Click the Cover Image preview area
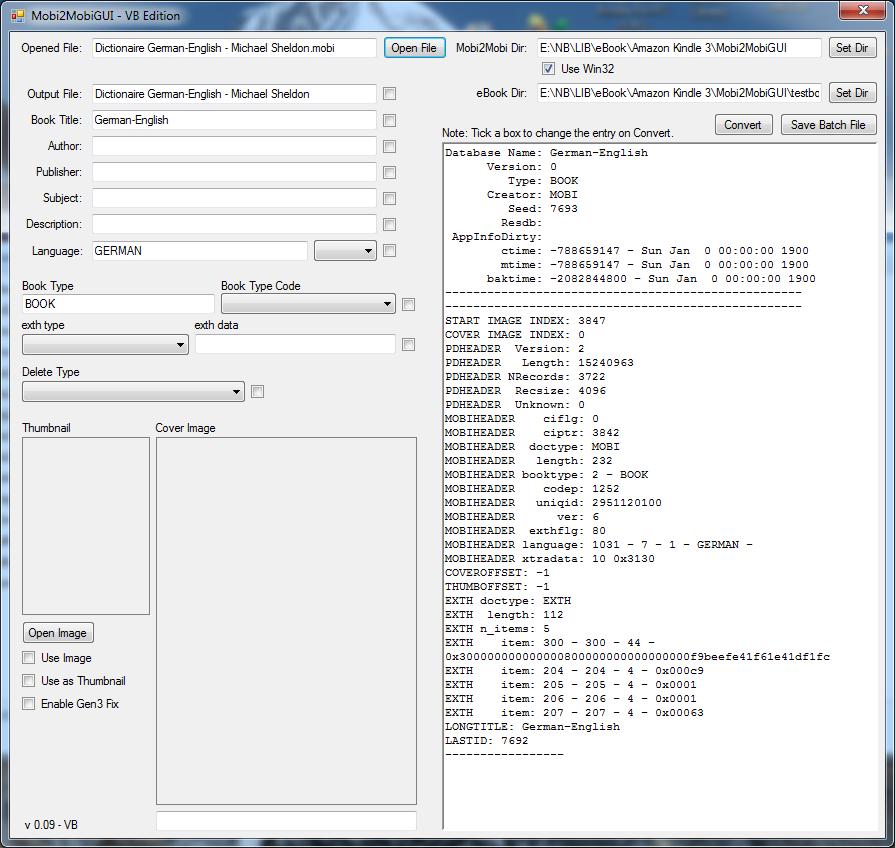 [x=286, y=620]
